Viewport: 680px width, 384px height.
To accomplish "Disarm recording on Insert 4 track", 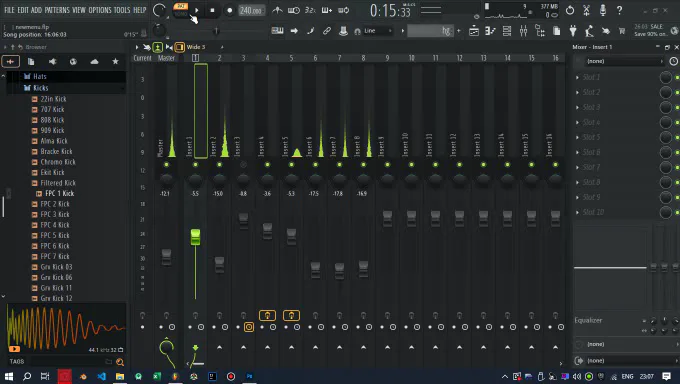I will 267,315.
